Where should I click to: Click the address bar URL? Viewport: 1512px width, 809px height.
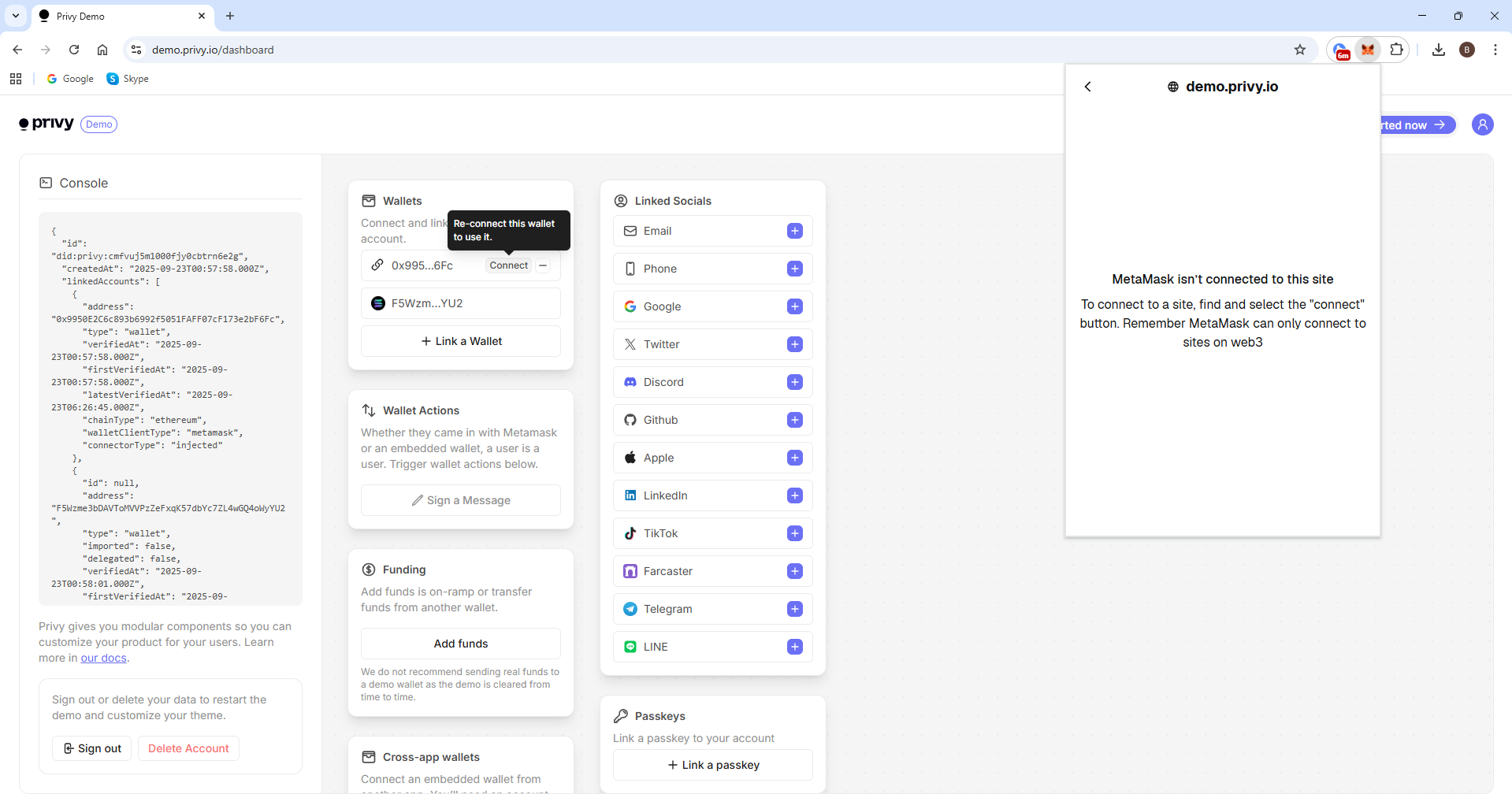(x=213, y=50)
